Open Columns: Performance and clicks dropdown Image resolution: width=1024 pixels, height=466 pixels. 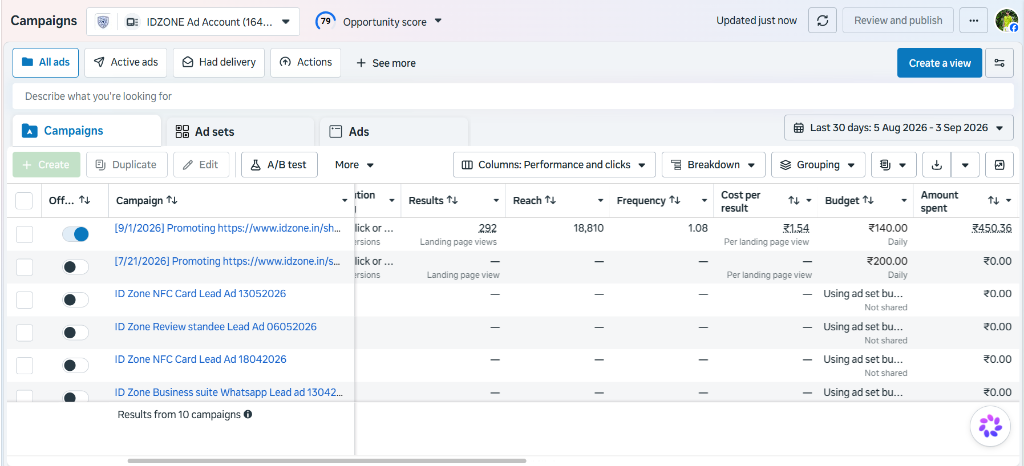pyautogui.click(x=554, y=165)
